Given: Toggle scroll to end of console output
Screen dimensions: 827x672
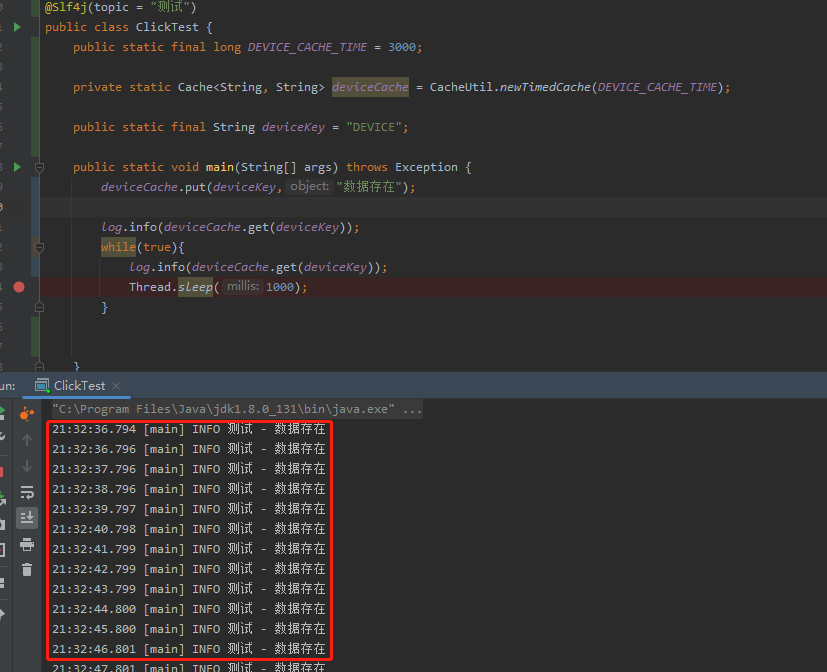Looking at the screenshot, I should click(x=27, y=517).
